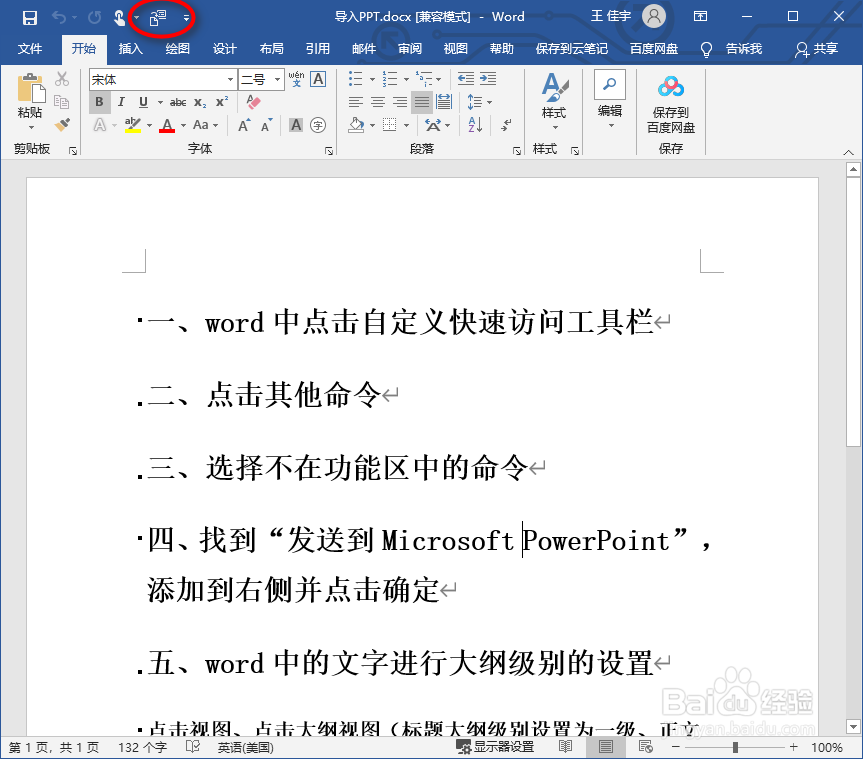Click the Tell Me search box
The width and height of the screenshot is (863, 759).
click(731, 49)
